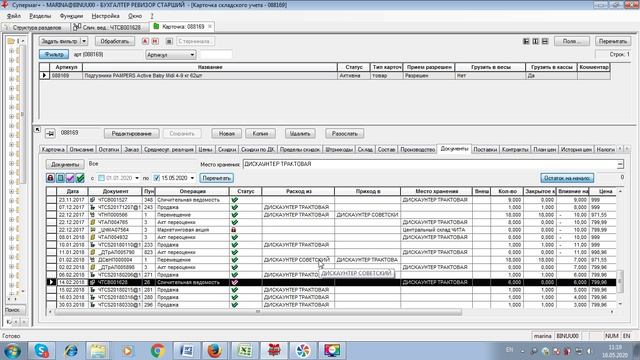Click the Разослать button
Image resolution: width=640 pixels, height=360 pixels.
click(x=344, y=133)
